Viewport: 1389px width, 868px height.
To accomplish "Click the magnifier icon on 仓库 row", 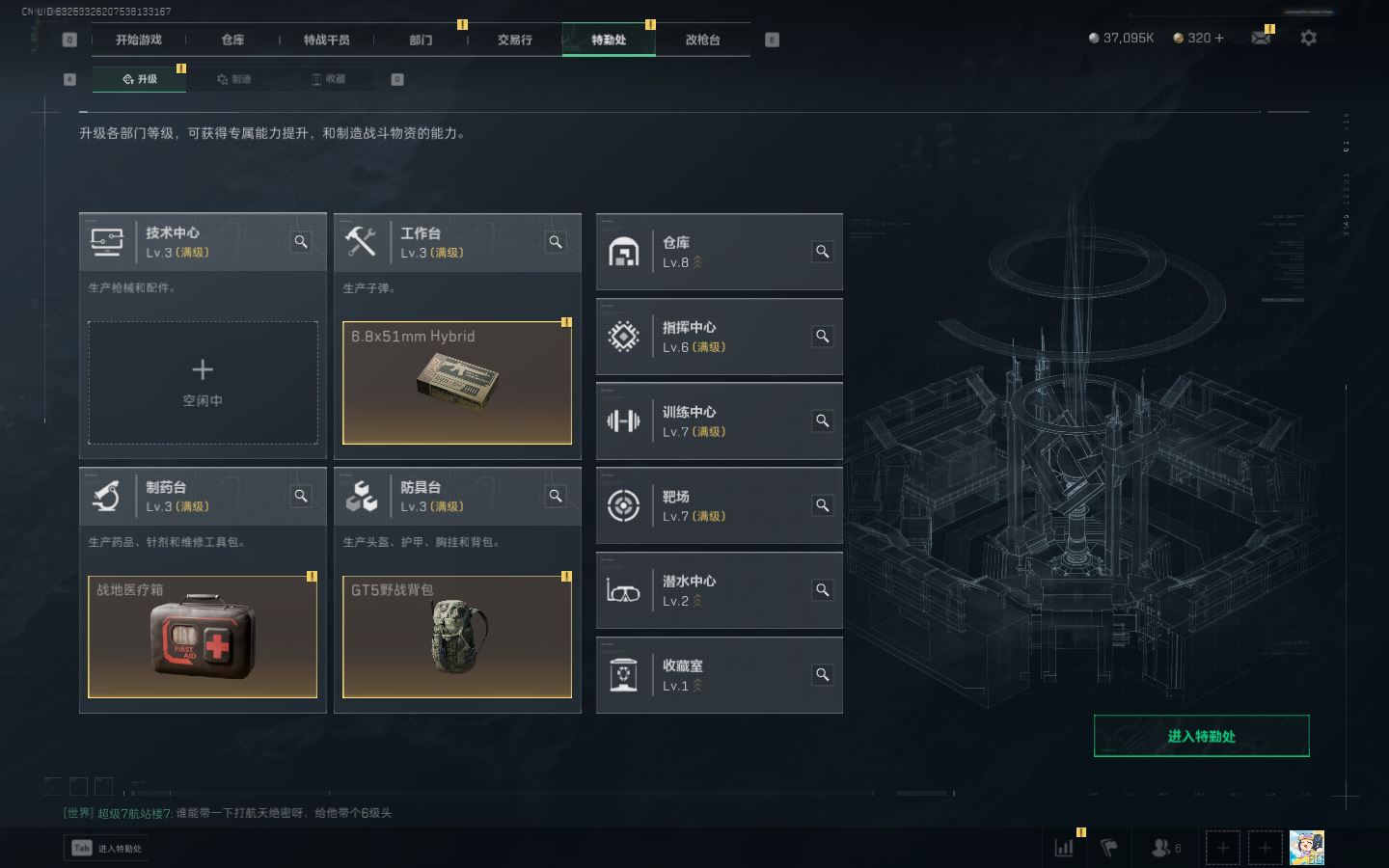I will click(x=823, y=252).
